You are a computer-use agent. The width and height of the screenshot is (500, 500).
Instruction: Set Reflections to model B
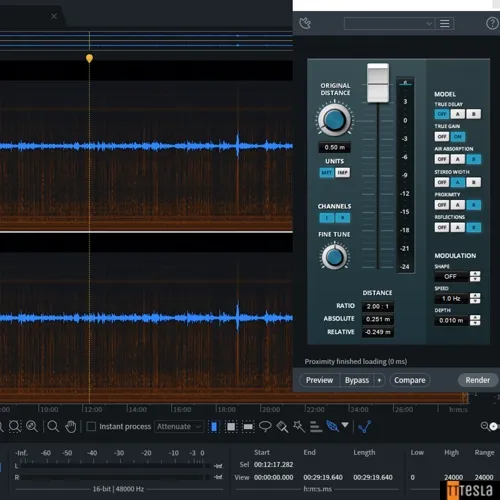pos(473,227)
